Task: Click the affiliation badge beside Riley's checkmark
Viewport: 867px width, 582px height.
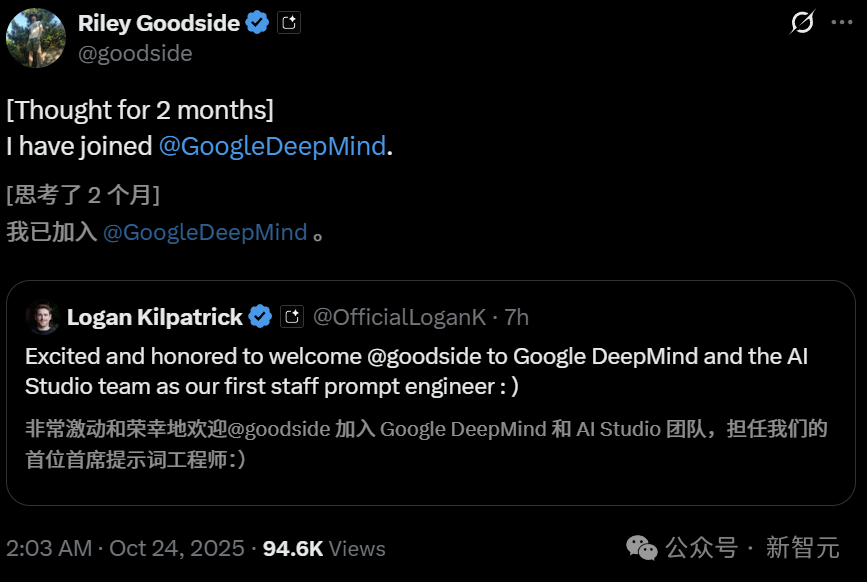Action: click(289, 23)
